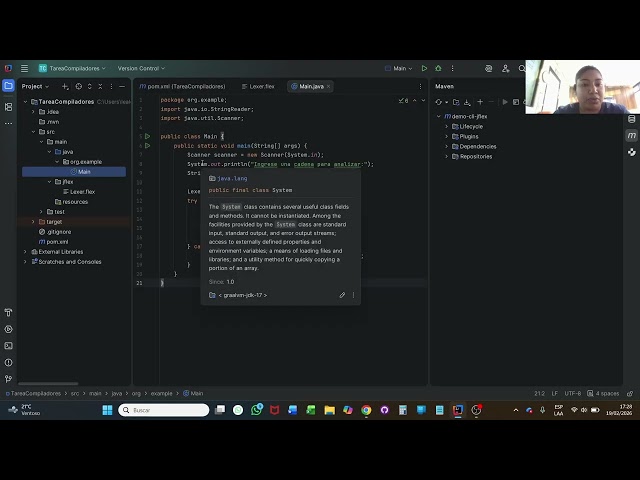
Task: Select pom.xml in project tree
Action: 53,242
